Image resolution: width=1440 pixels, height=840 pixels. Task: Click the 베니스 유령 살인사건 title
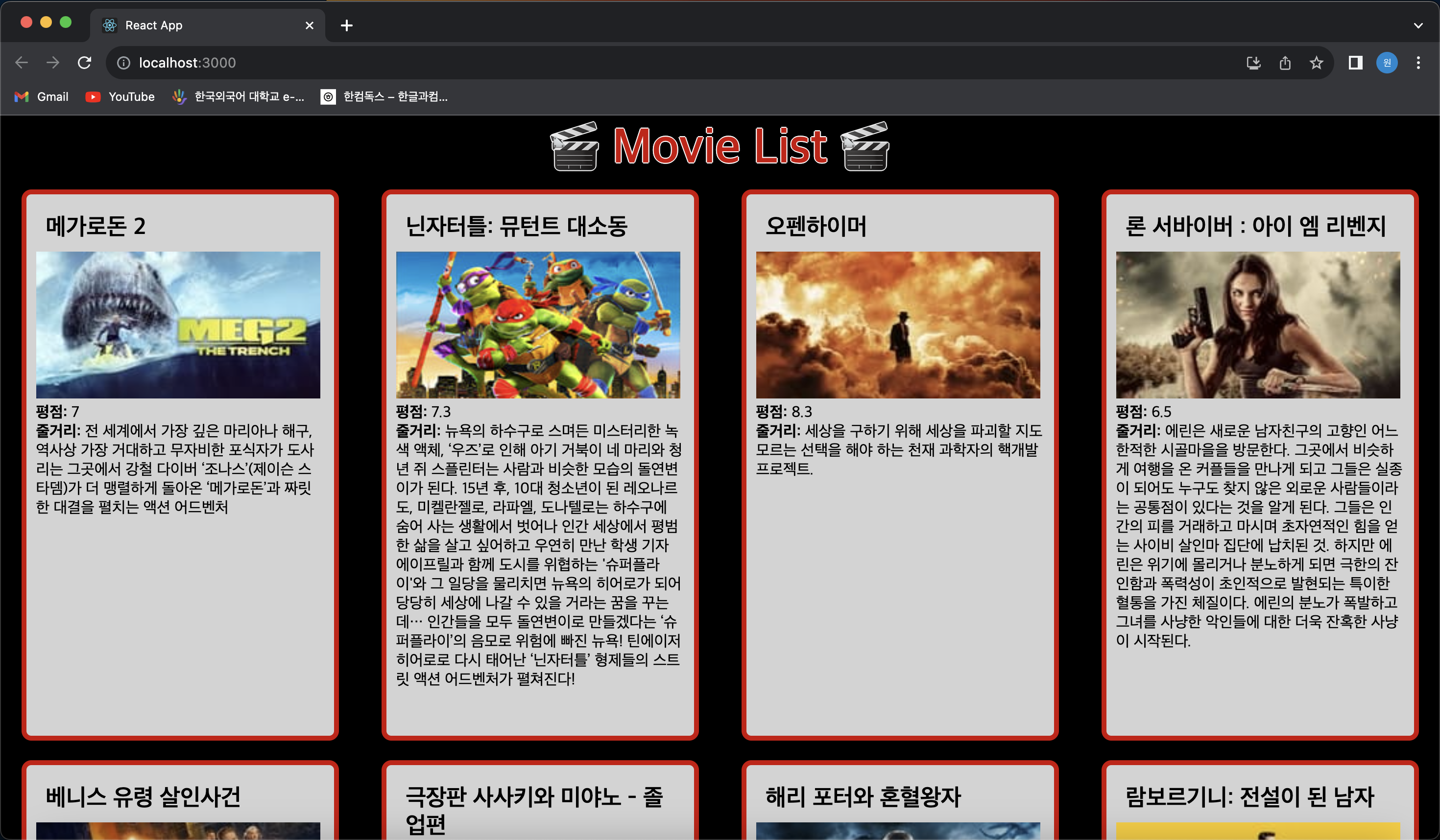pos(144,796)
